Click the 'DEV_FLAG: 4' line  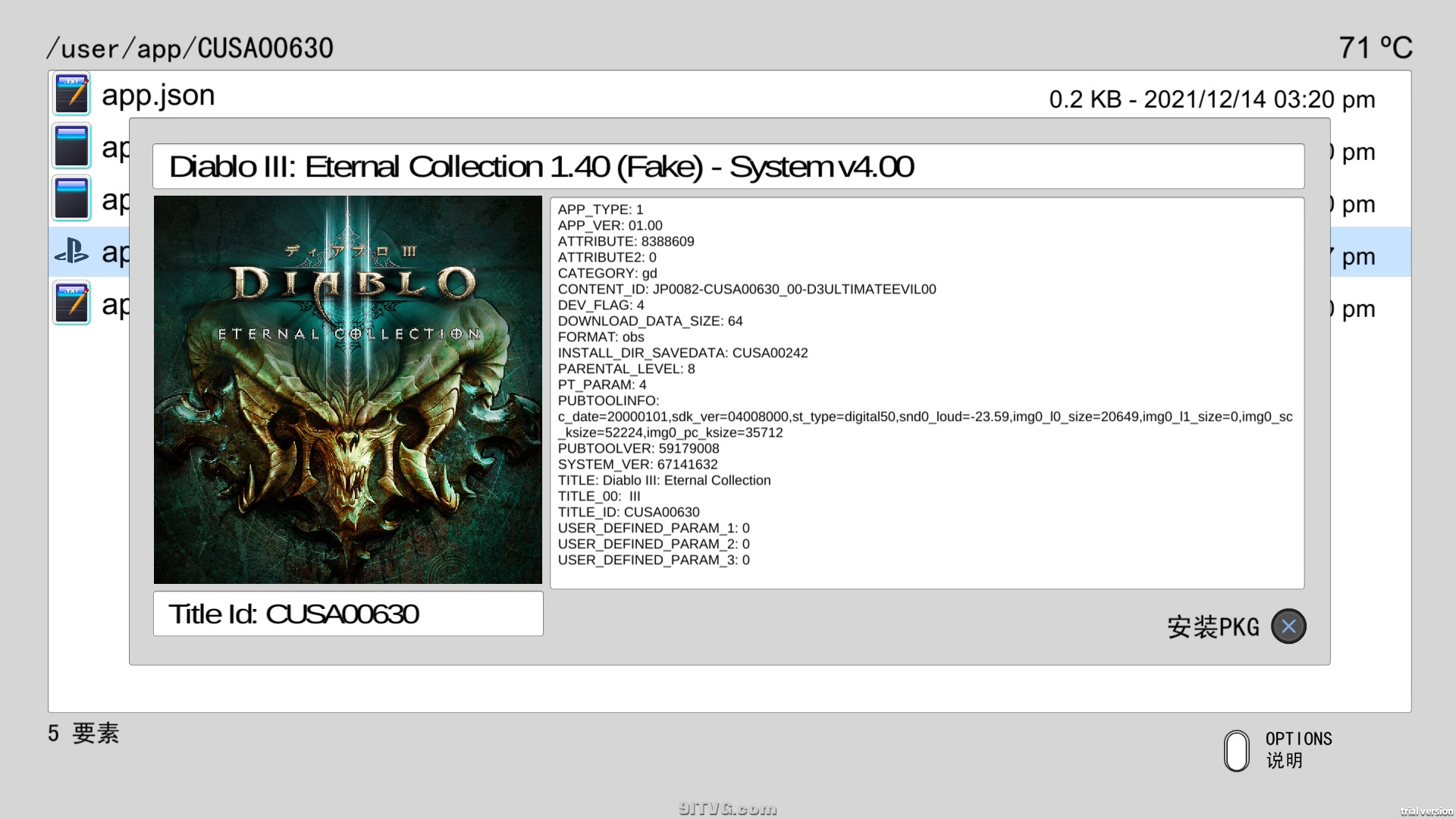(x=601, y=305)
